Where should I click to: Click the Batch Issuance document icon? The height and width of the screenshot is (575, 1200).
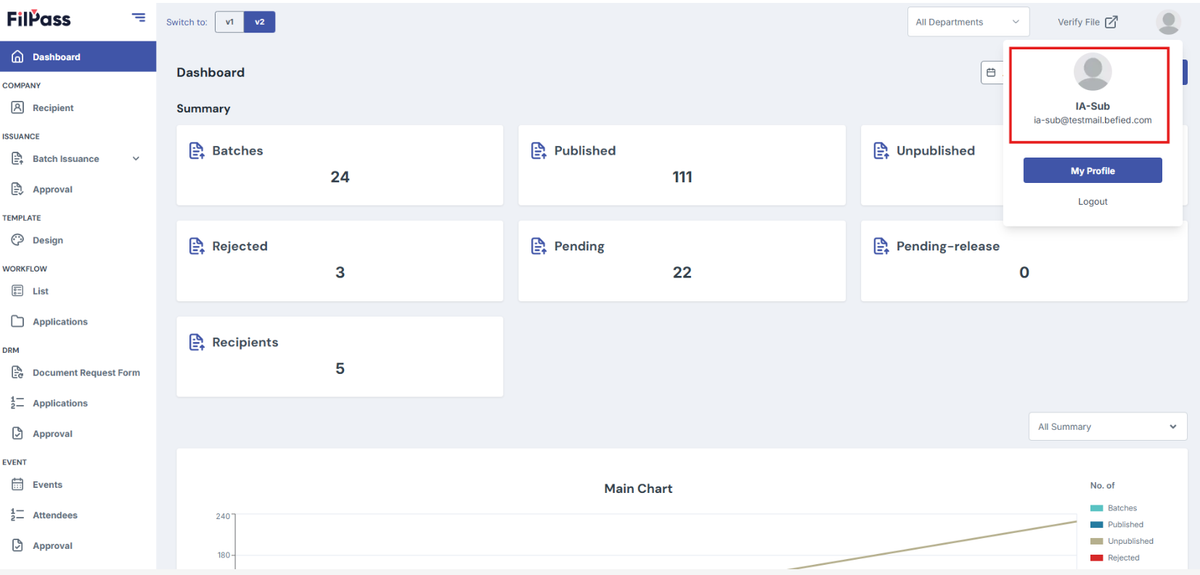[17, 159]
